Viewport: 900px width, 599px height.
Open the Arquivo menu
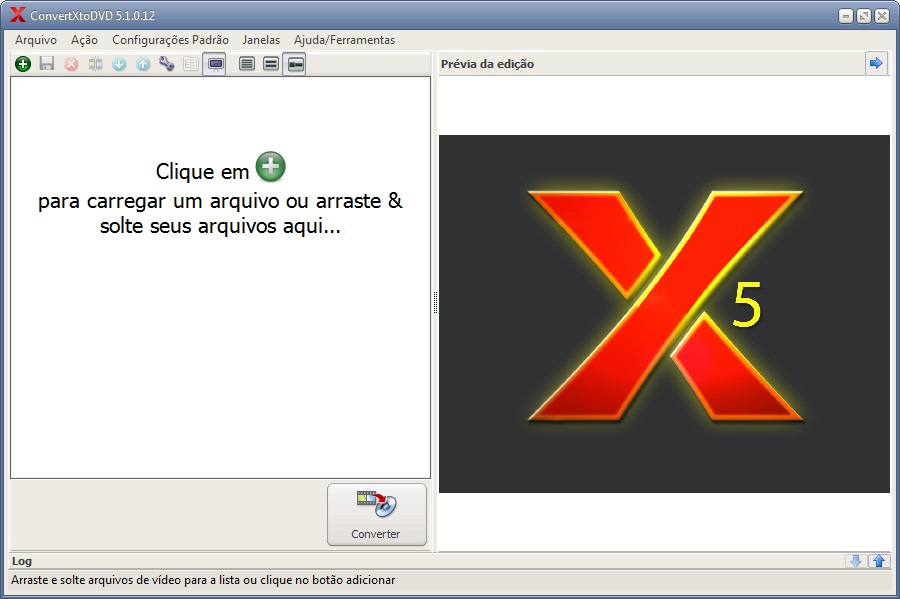pos(36,40)
